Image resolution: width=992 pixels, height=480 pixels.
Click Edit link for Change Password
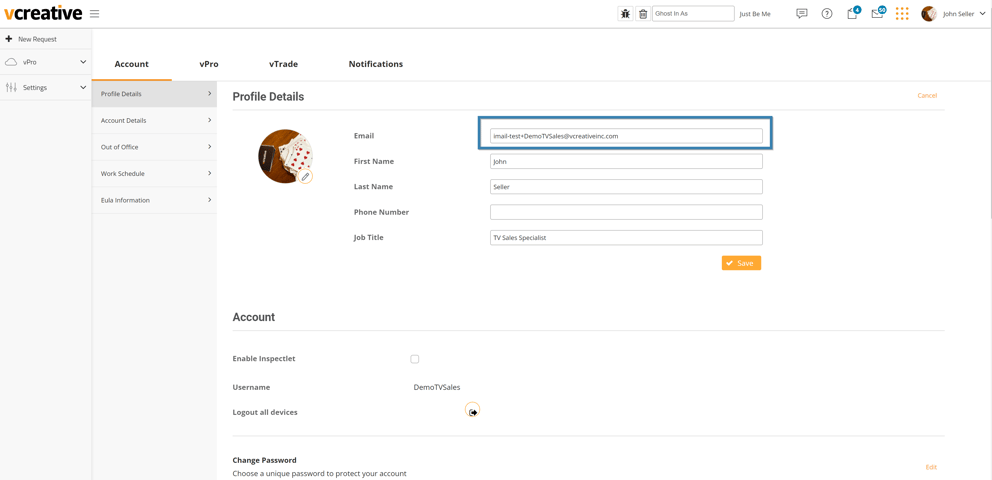point(931,467)
